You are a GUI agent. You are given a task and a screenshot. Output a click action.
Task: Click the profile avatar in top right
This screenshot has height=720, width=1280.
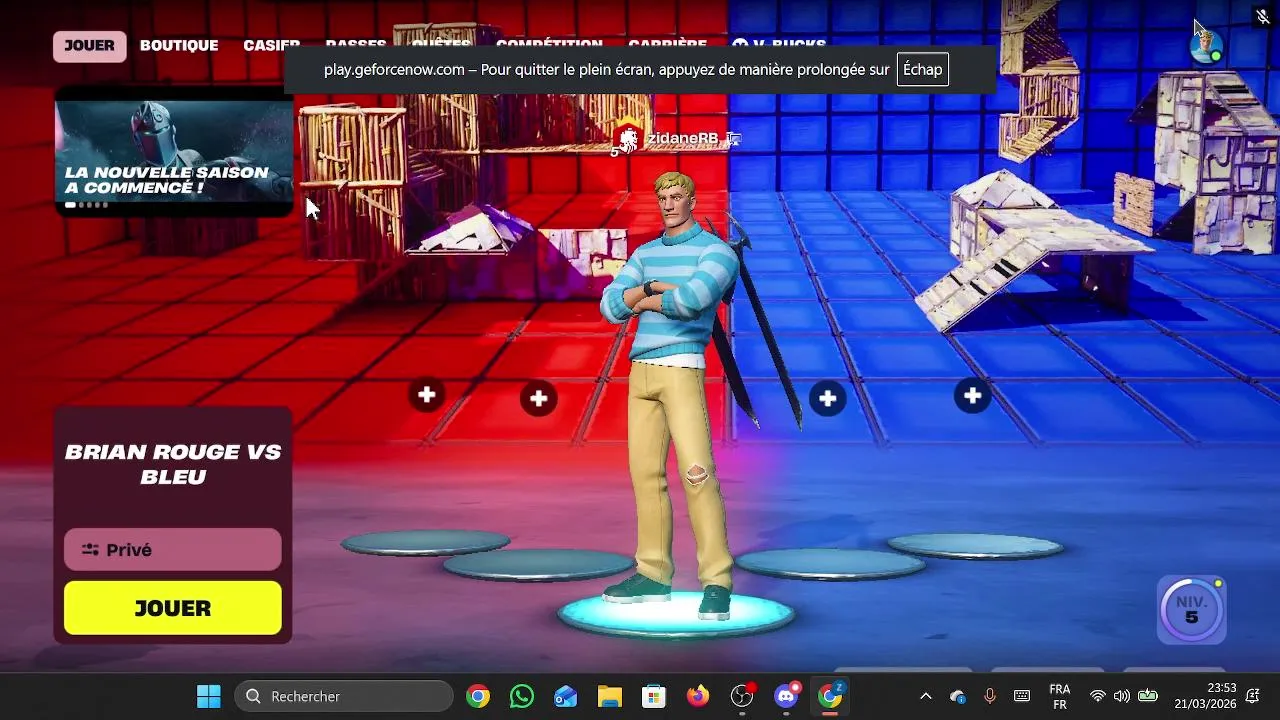tap(1207, 46)
